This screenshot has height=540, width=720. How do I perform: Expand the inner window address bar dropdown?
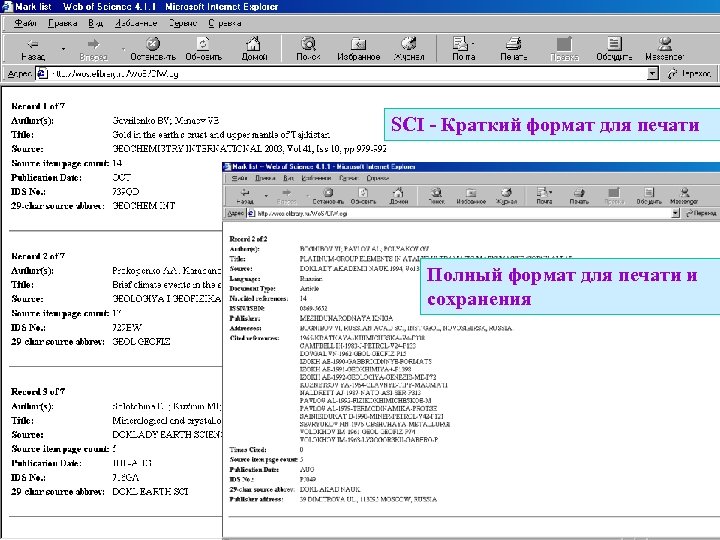675,213
